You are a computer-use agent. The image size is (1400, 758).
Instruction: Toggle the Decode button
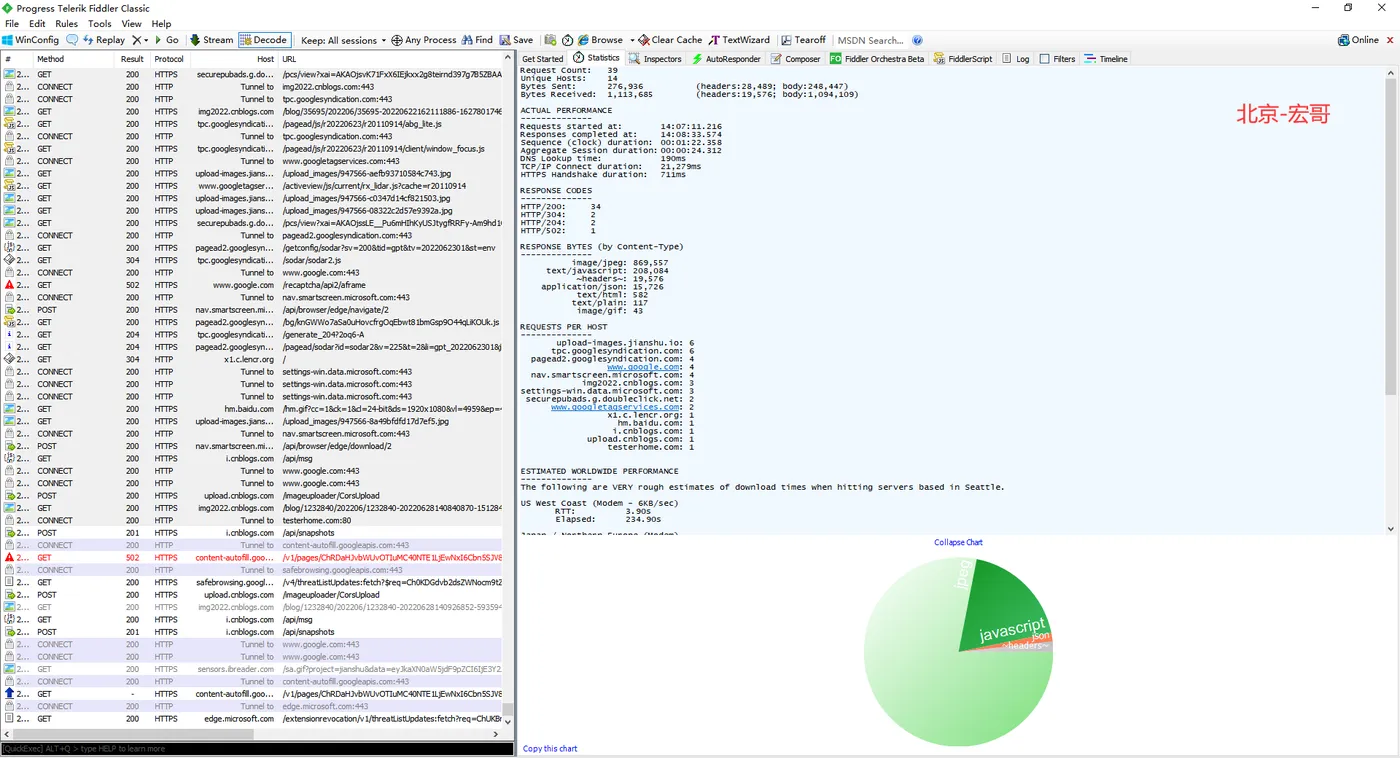[x=264, y=40]
